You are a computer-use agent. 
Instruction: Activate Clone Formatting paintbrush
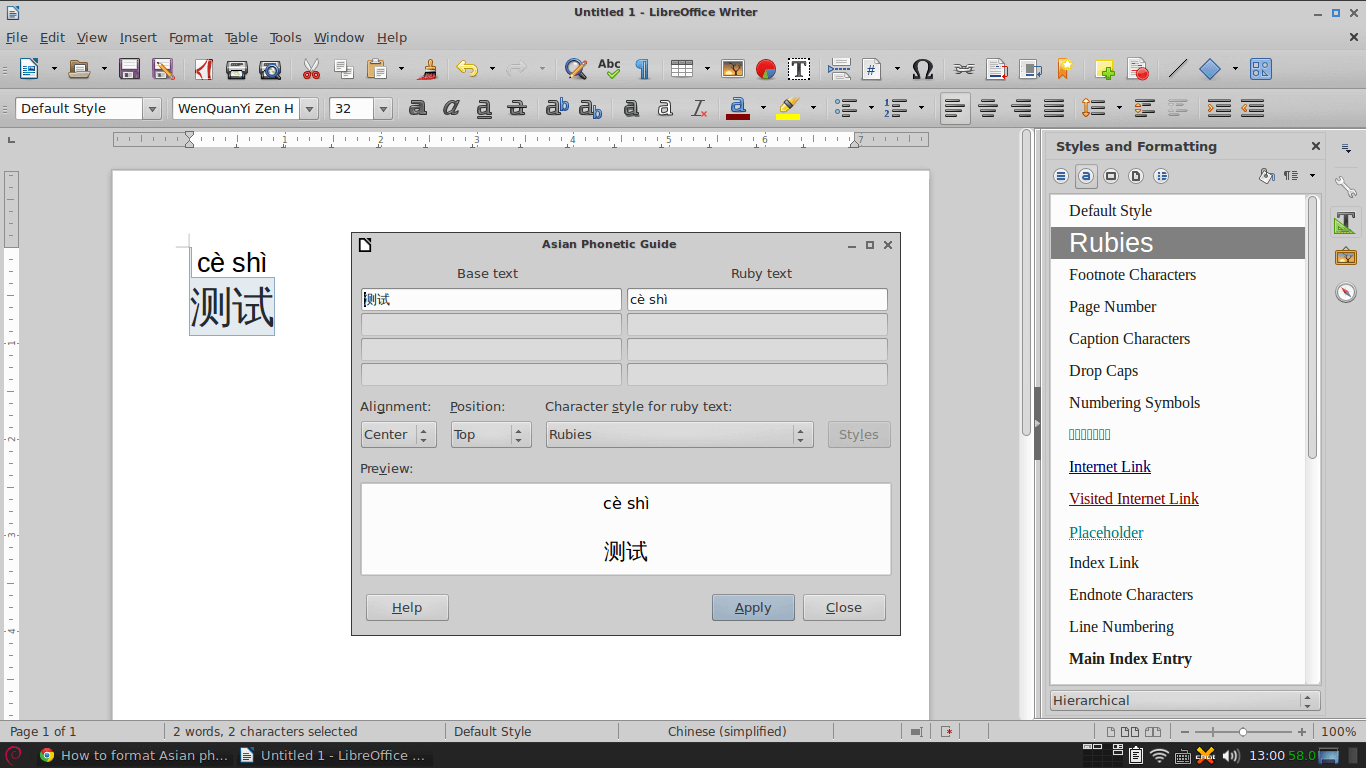coord(429,69)
